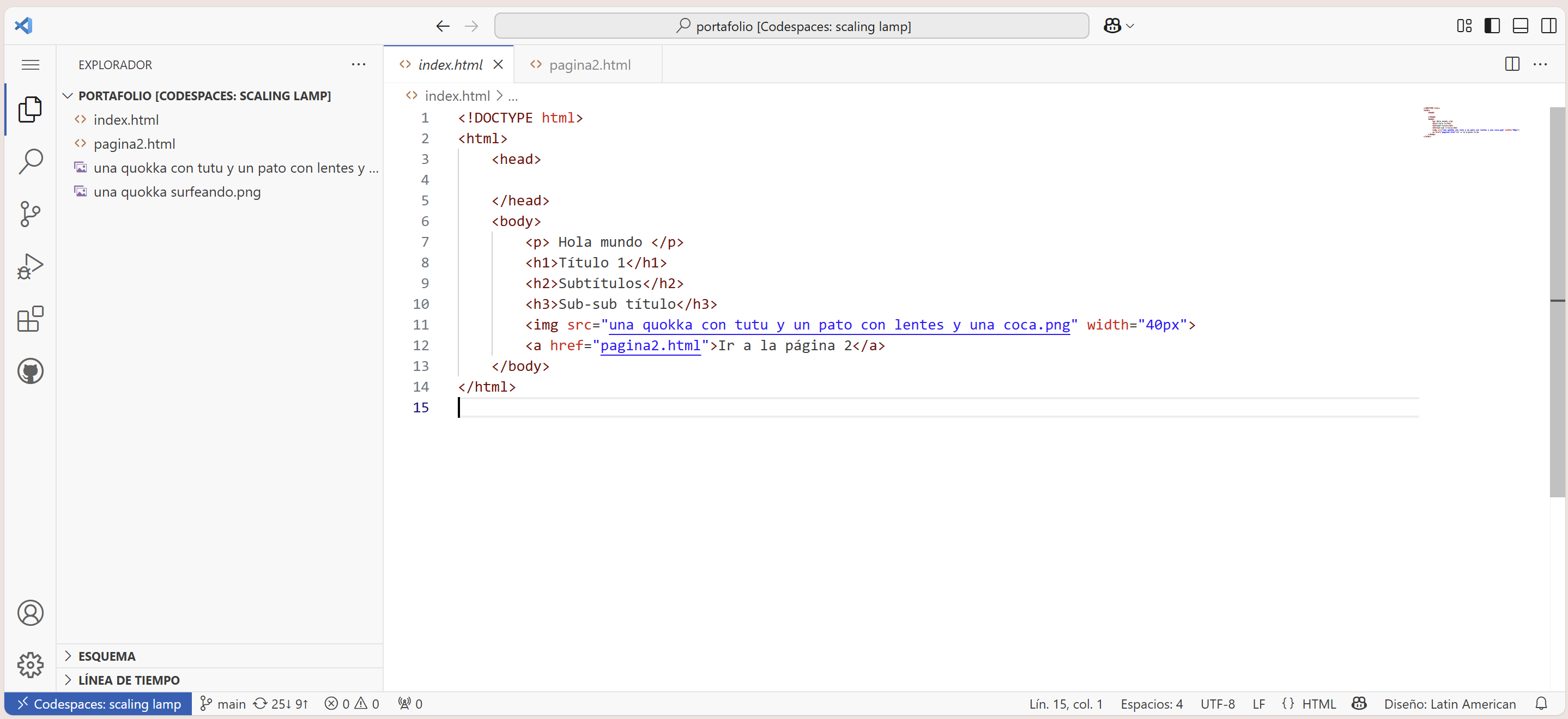
Task: Click the forwarded ports status item
Action: (410, 704)
